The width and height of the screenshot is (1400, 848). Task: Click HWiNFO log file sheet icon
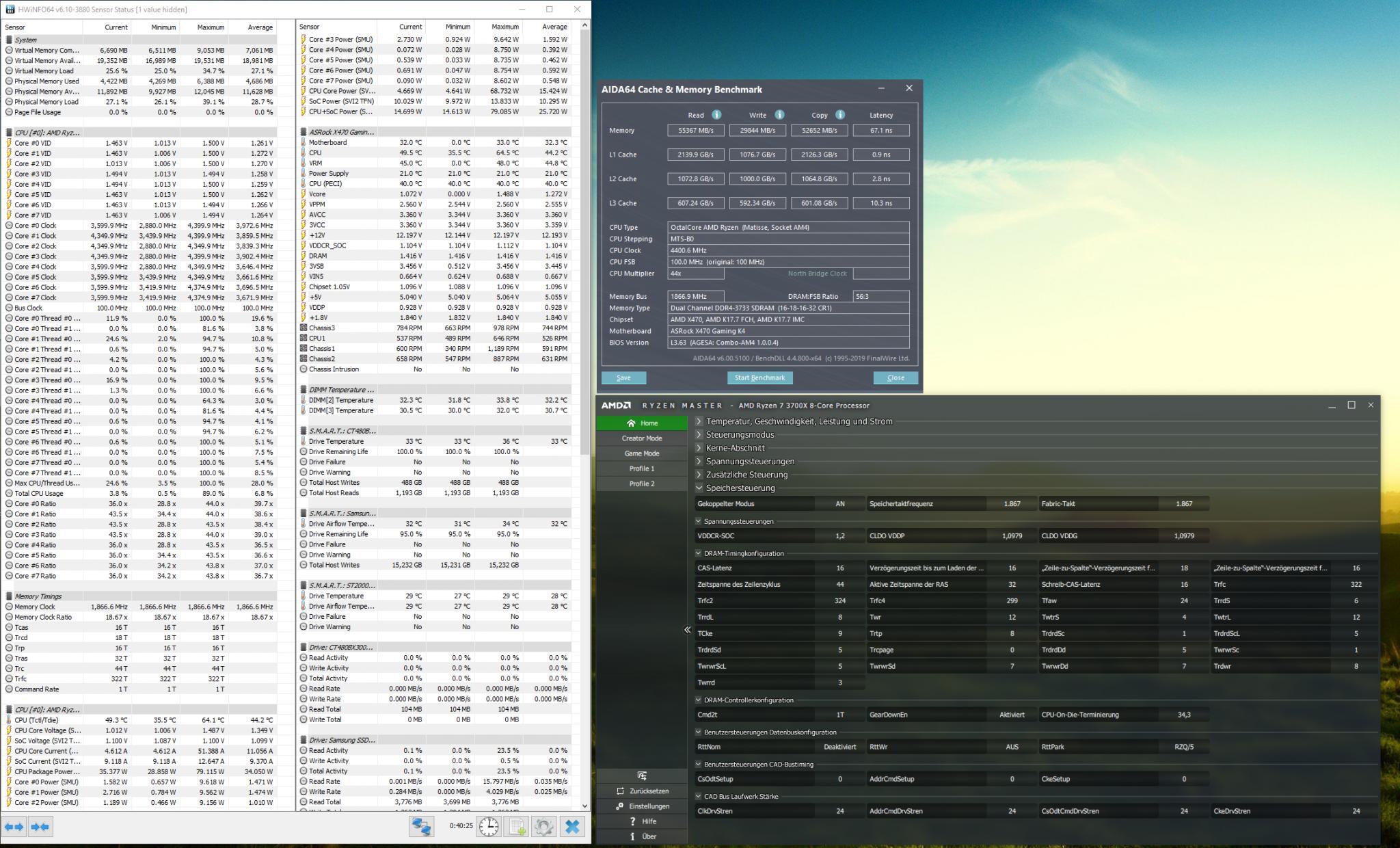click(x=516, y=827)
